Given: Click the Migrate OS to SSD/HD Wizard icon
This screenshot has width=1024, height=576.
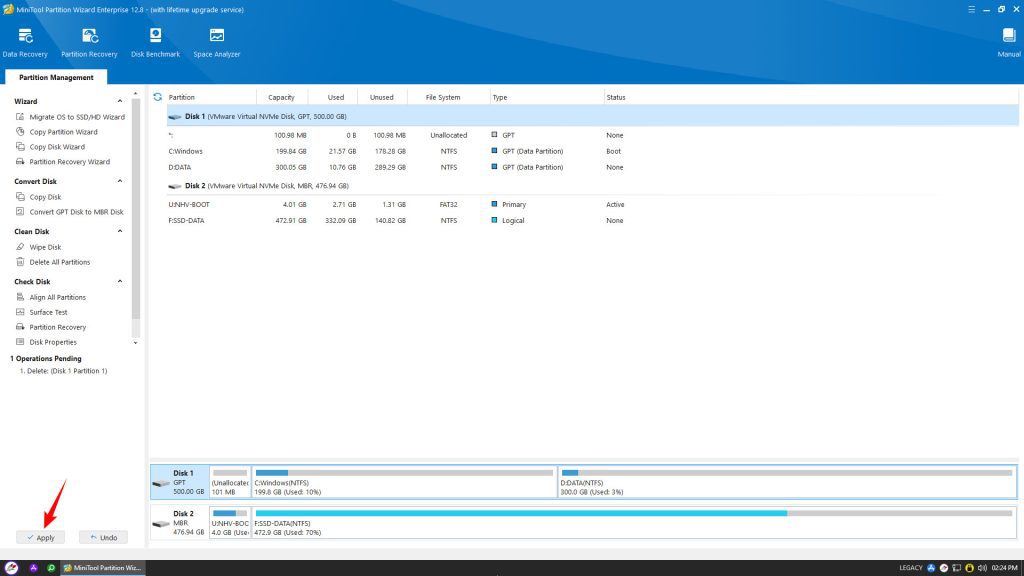Looking at the screenshot, I should [20, 116].
